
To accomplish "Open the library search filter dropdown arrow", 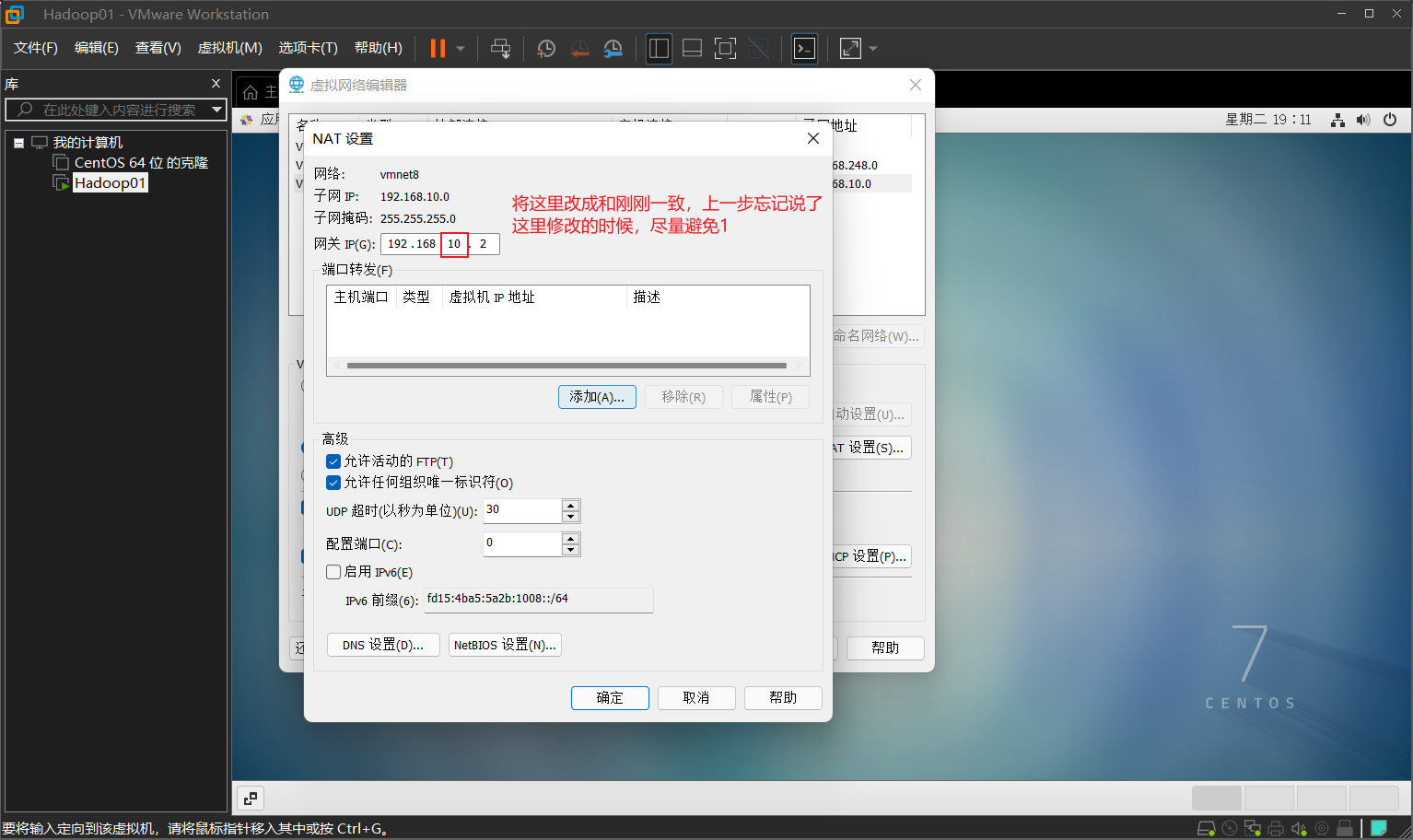I will [216, 110].
